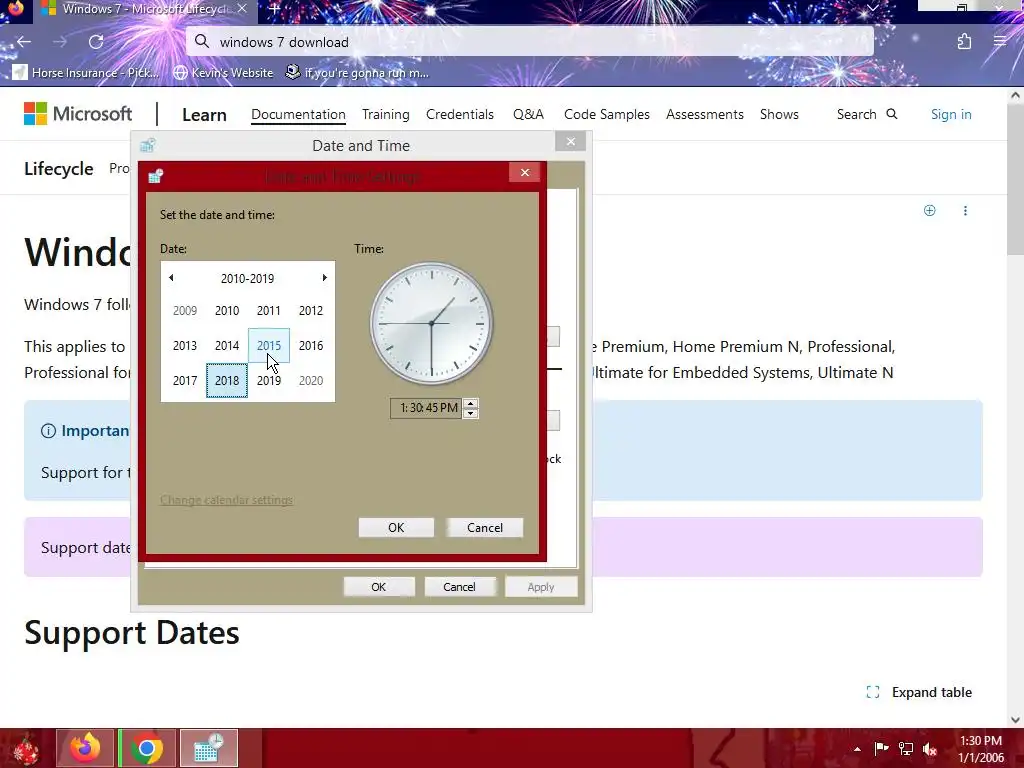Viewport: 1024px width, 768px height.
Task: Go to previous decade in calendar
Action: point(171,278)
